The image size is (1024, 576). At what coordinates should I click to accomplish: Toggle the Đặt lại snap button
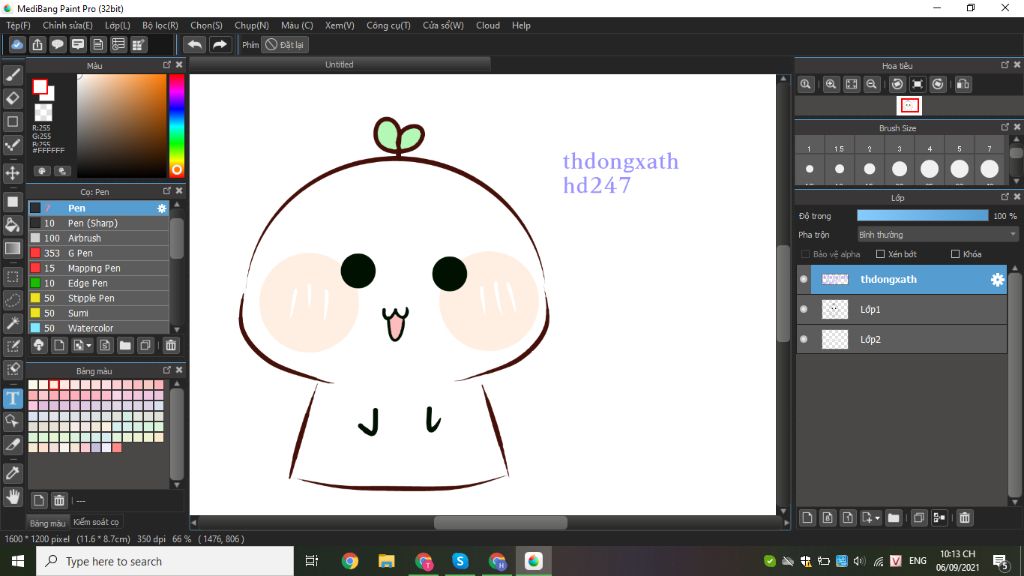(x=285, y=45)
